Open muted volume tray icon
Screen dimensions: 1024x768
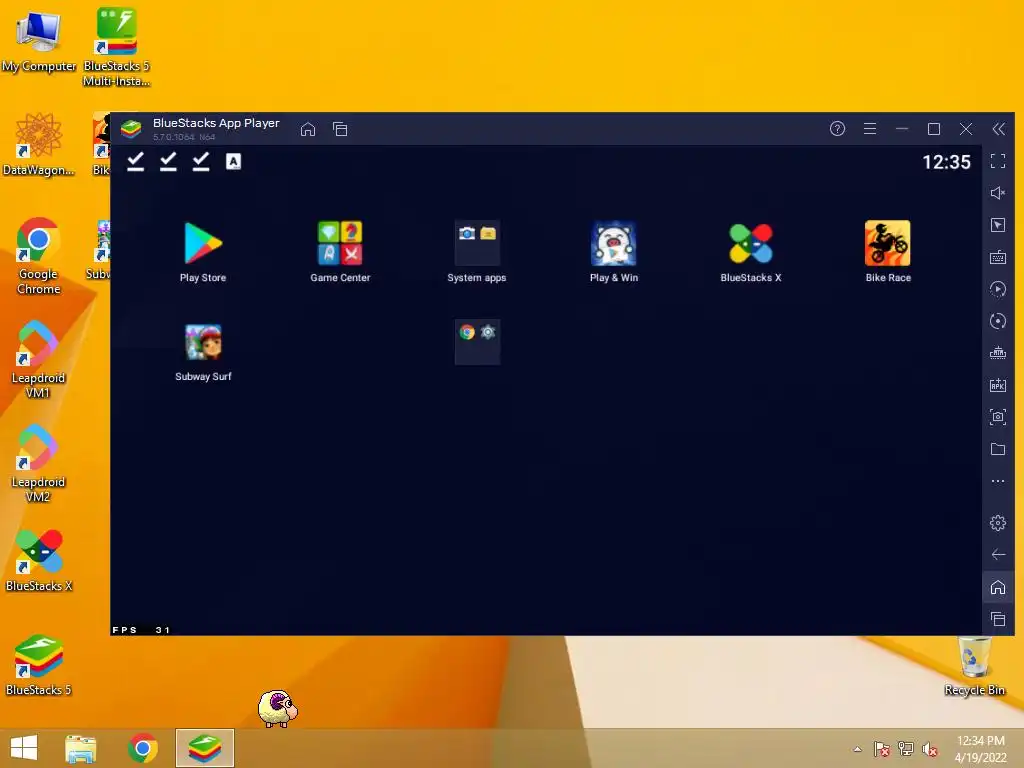930,749
